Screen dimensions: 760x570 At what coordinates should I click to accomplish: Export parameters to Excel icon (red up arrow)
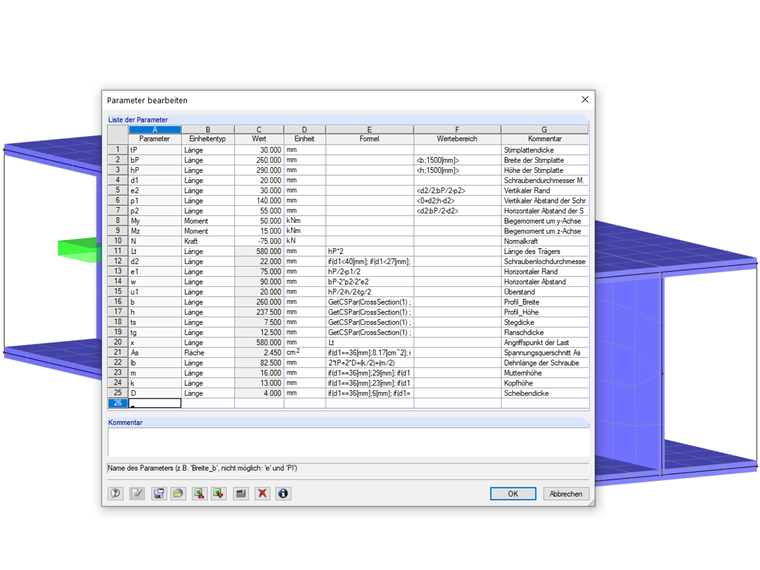pyautogui.click(x=199, y=493)
